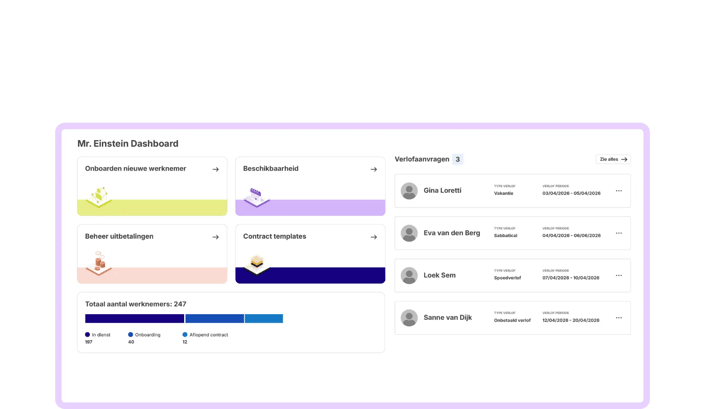Click the Verlofaanvragen count badge
Screen dimensions: 705x409
coord(457,159)
